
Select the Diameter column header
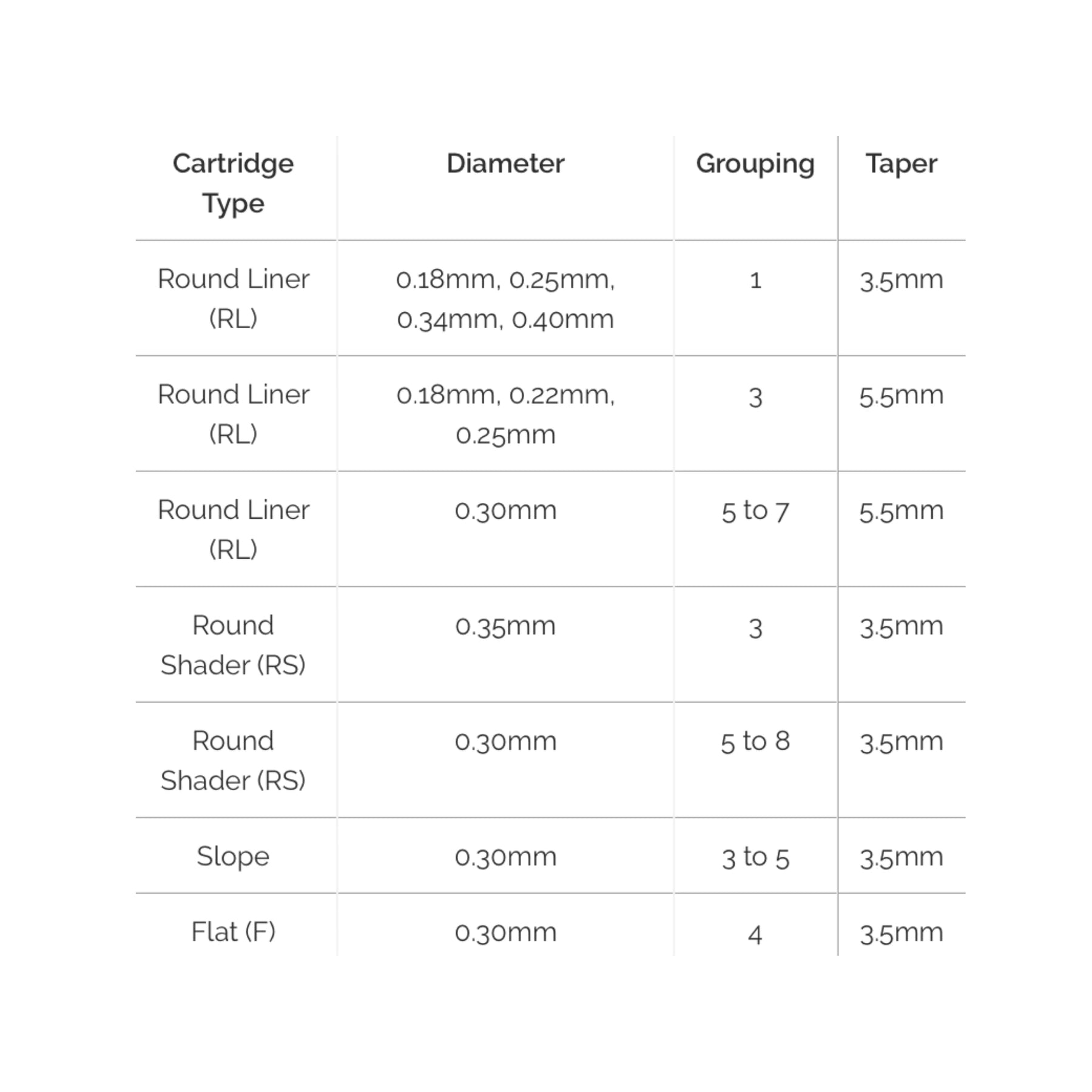505,164
